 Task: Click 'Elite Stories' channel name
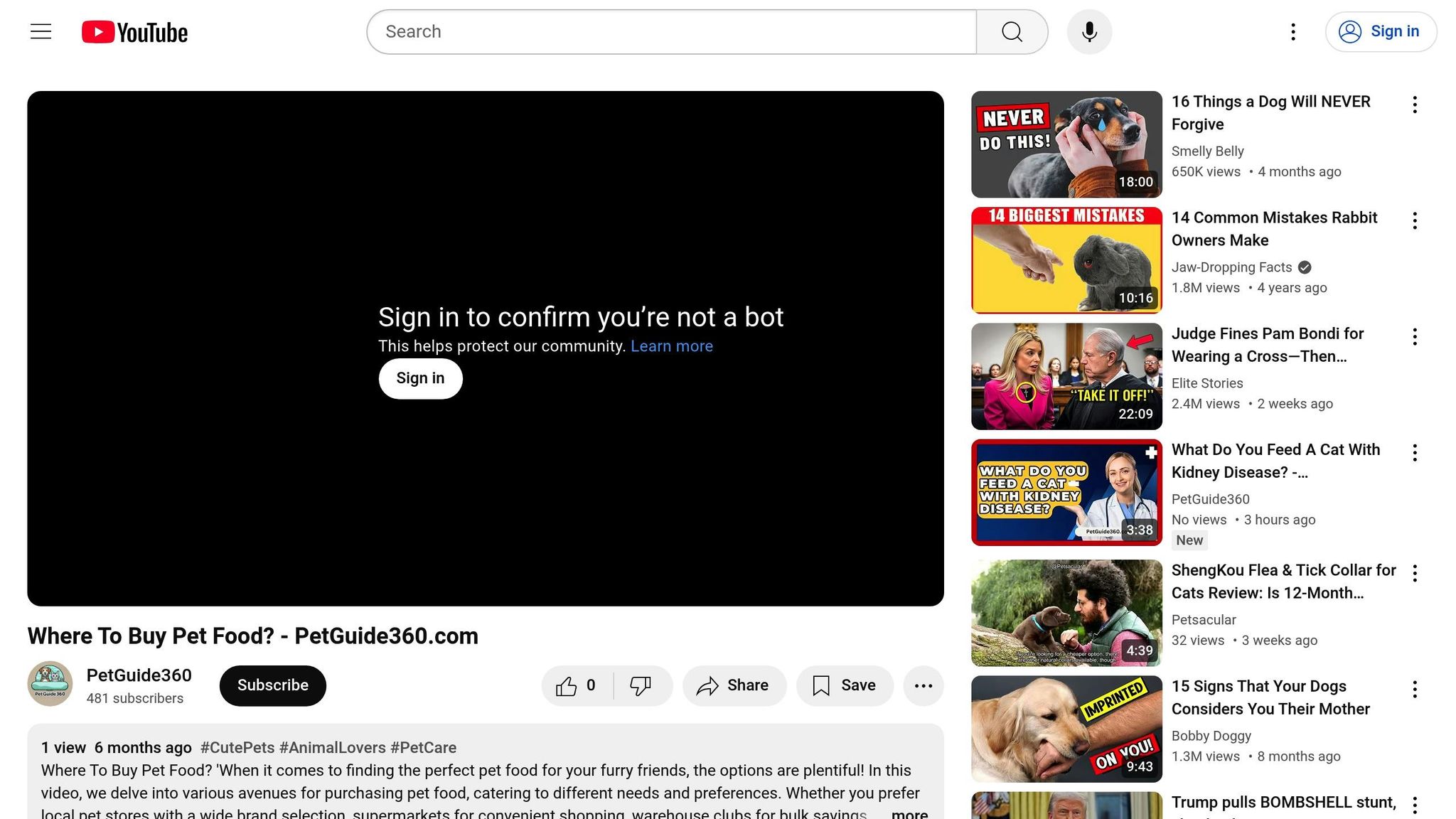click(1207, 383)
